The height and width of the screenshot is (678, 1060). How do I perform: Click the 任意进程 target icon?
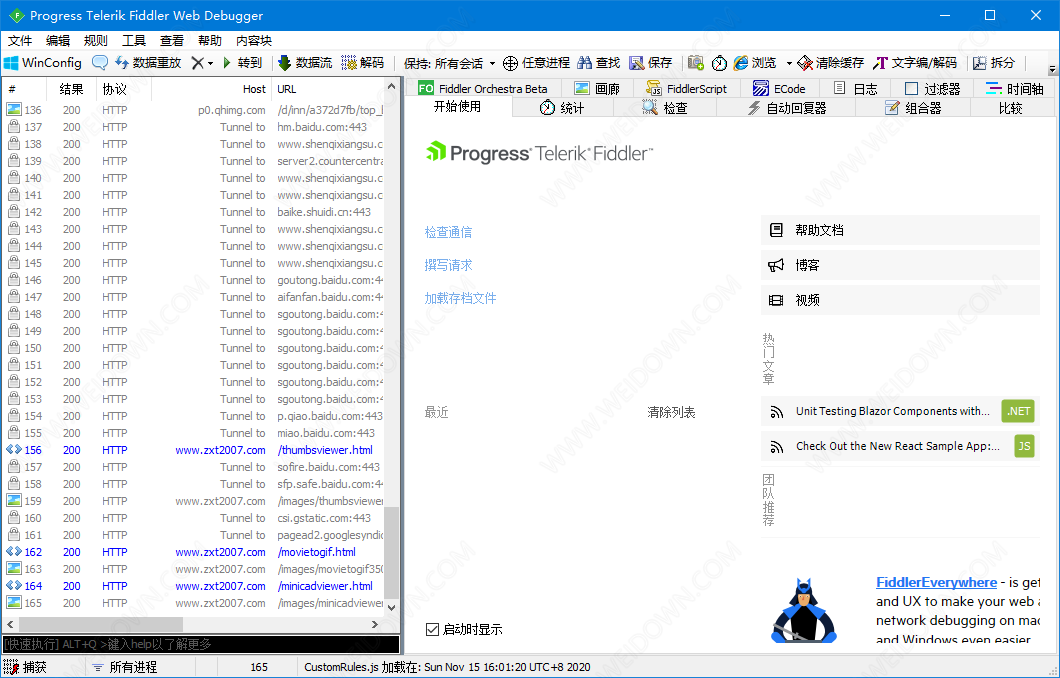[x=536, y=63]
